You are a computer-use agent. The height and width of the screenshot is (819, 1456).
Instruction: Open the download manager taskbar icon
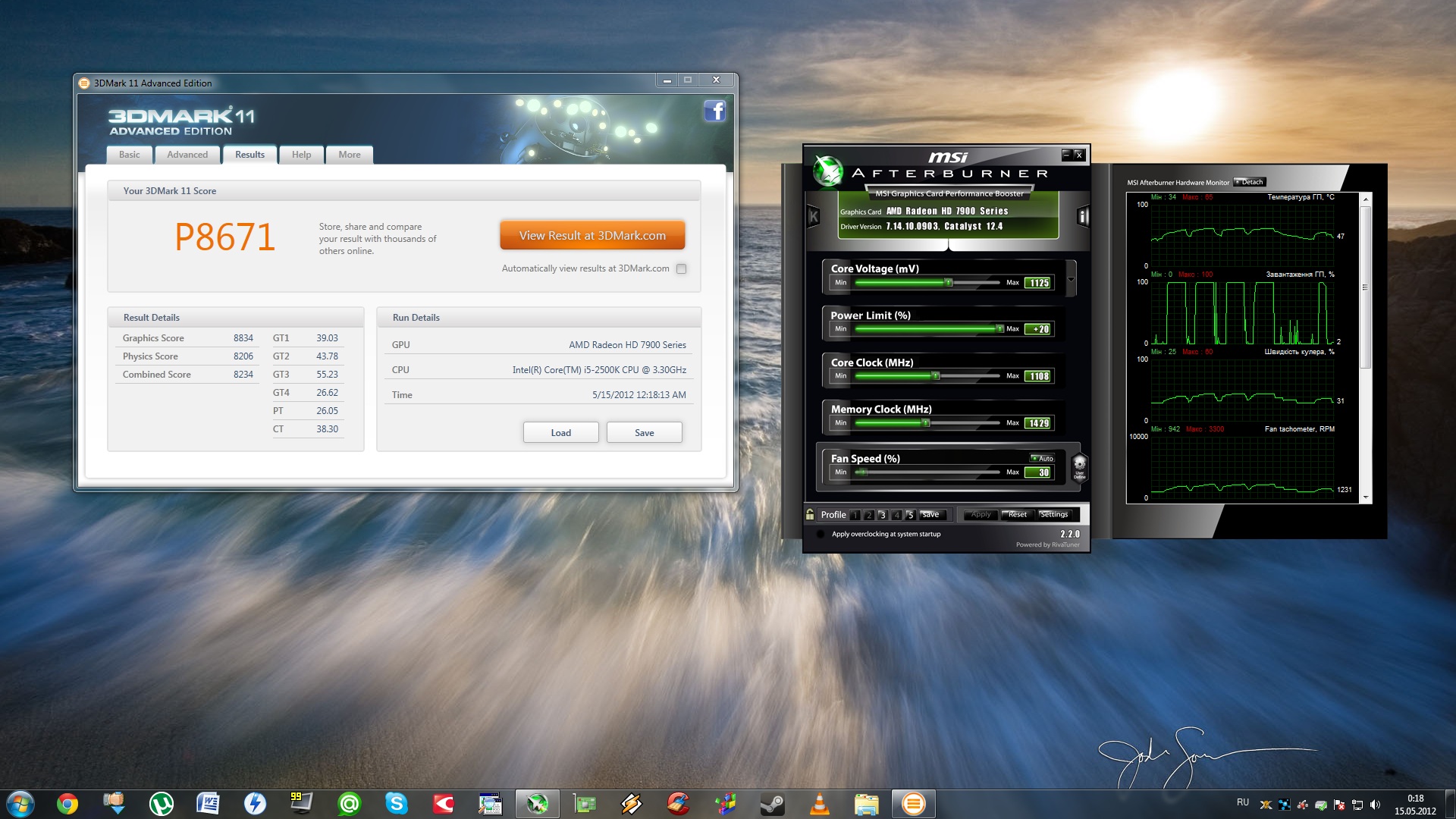(114, 804)
